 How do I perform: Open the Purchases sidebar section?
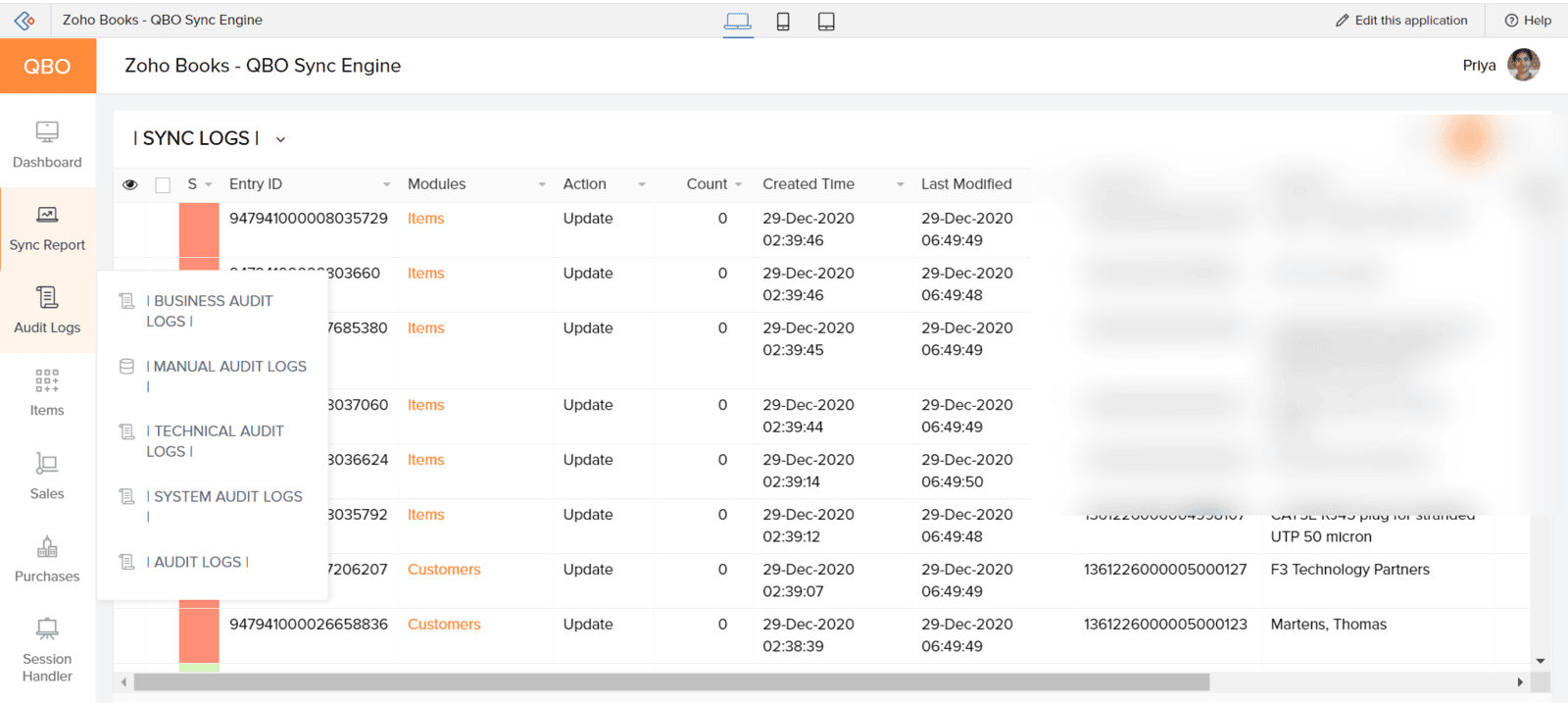[47, 560]
